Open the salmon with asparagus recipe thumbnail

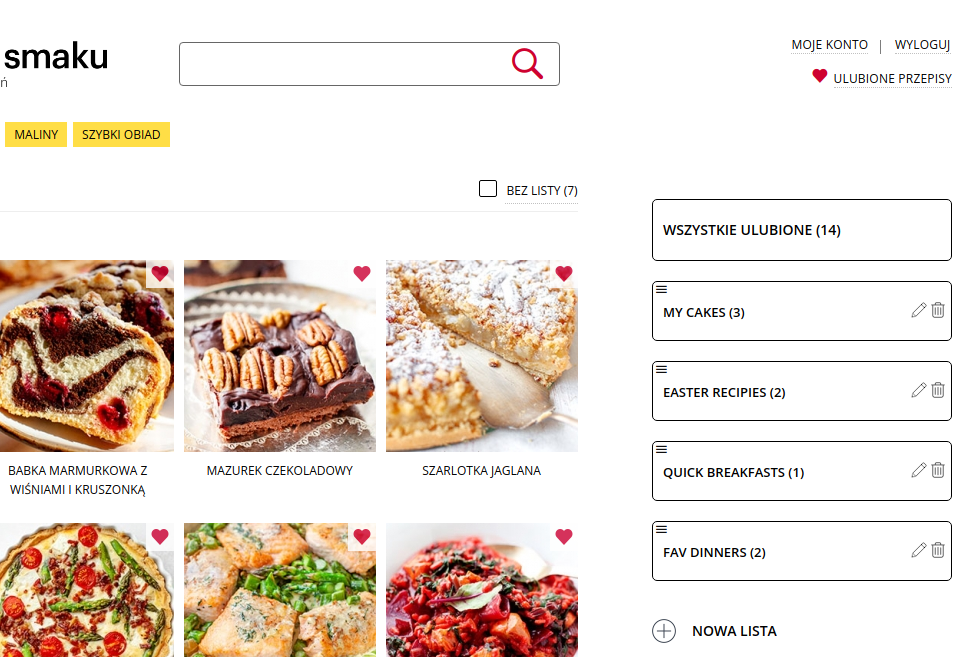coord(280,590)
